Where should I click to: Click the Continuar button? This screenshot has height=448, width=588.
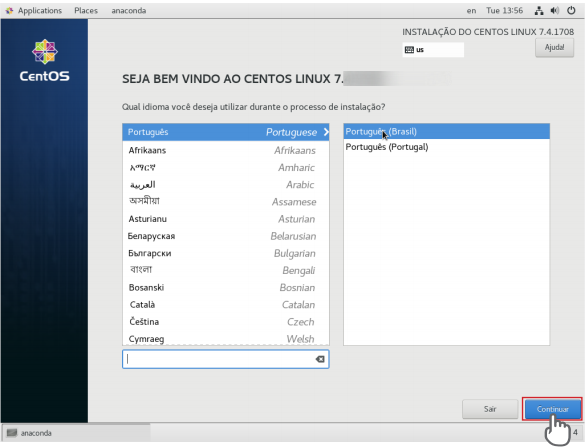pos(552,409)
